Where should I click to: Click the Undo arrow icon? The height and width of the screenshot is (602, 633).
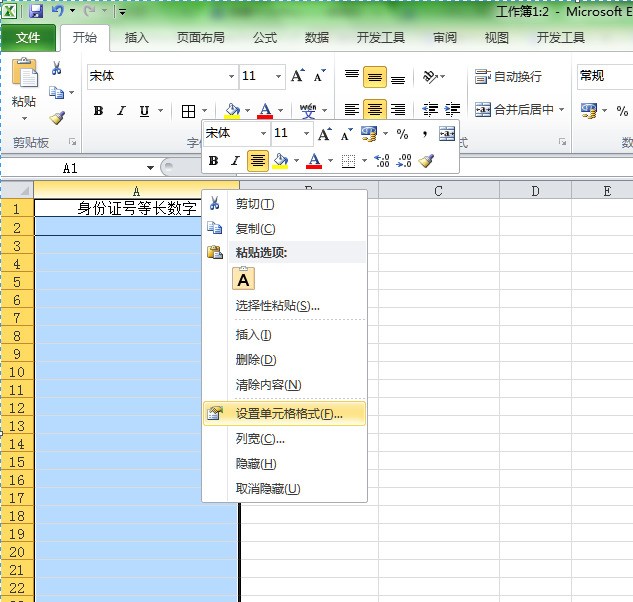(58, 11)
